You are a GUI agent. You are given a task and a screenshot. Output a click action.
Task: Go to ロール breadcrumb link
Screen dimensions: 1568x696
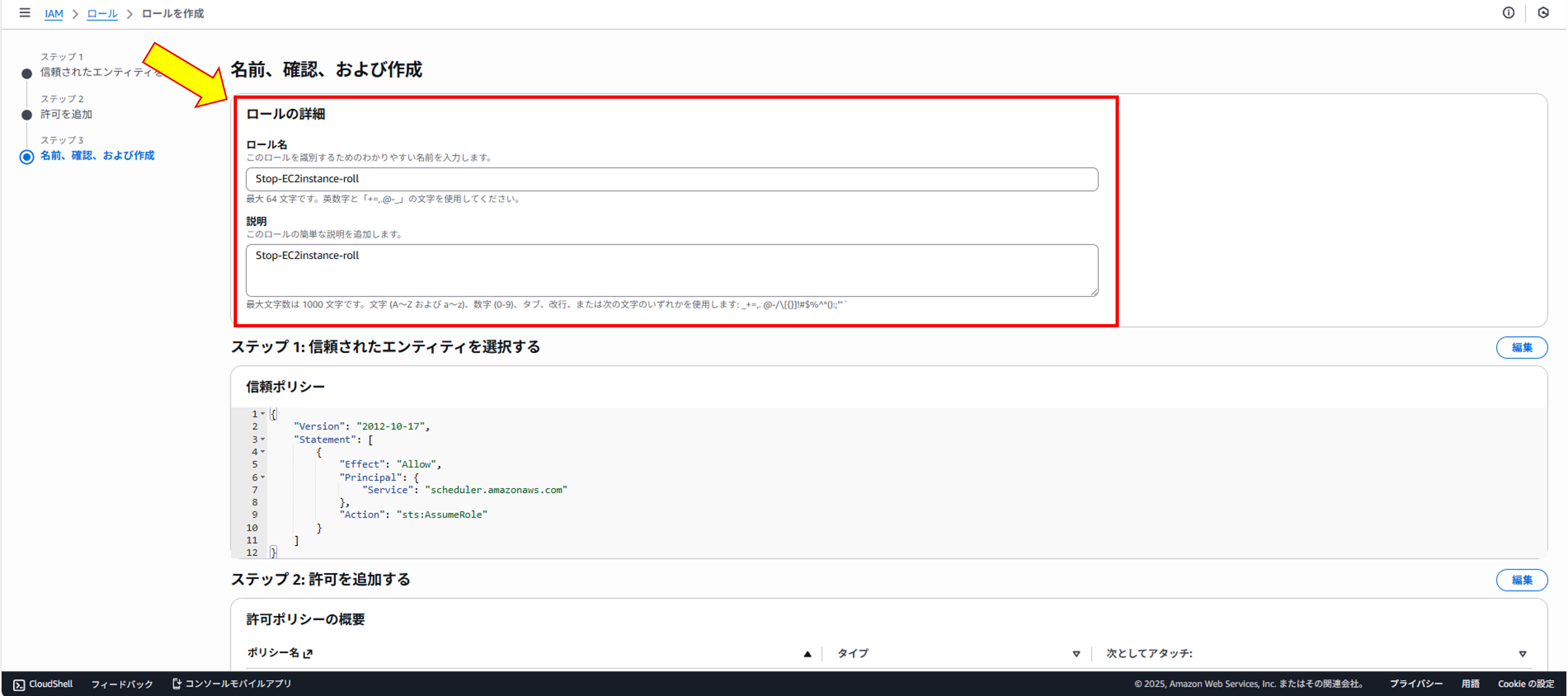(102, 13)
